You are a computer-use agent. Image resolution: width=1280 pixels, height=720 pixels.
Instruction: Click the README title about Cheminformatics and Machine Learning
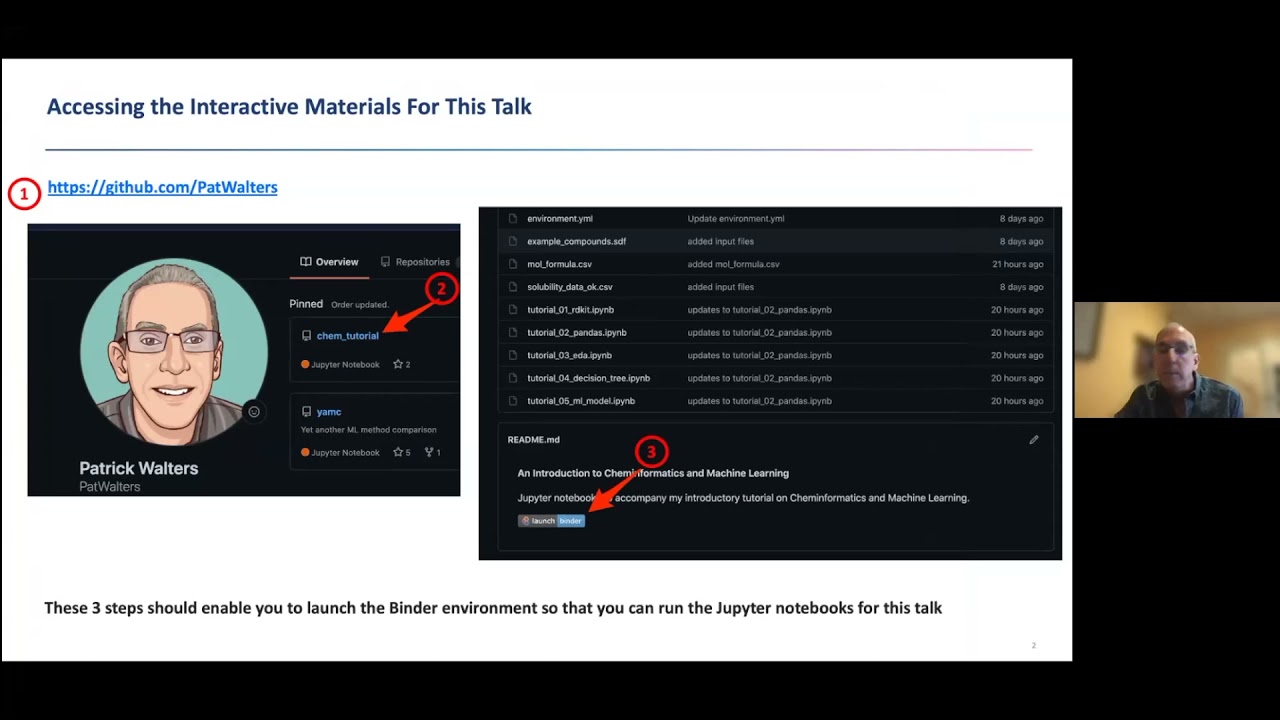pyautogui.click(x=653, y=474)
